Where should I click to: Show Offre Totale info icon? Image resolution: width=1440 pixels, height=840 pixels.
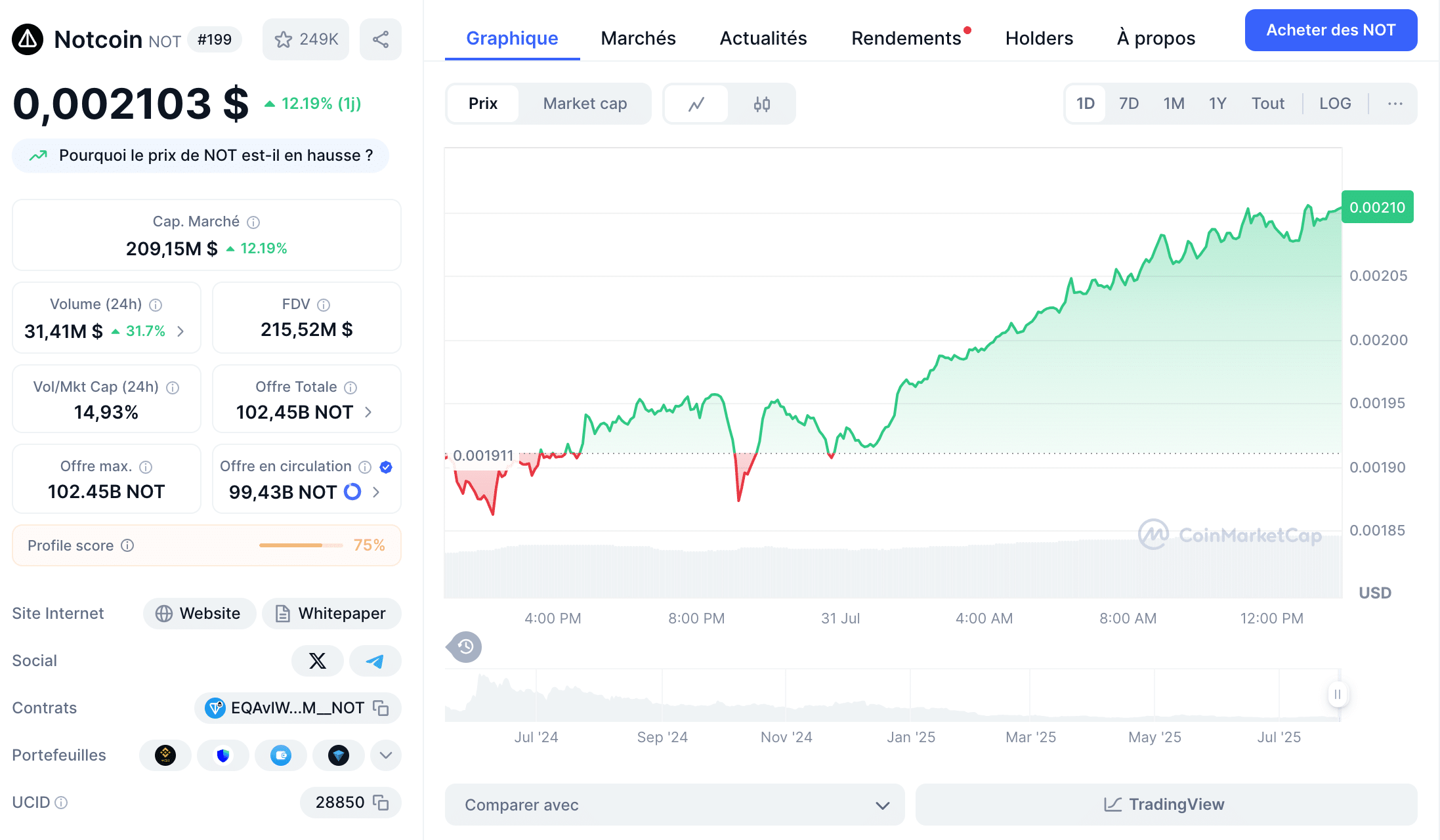point(350,388)
